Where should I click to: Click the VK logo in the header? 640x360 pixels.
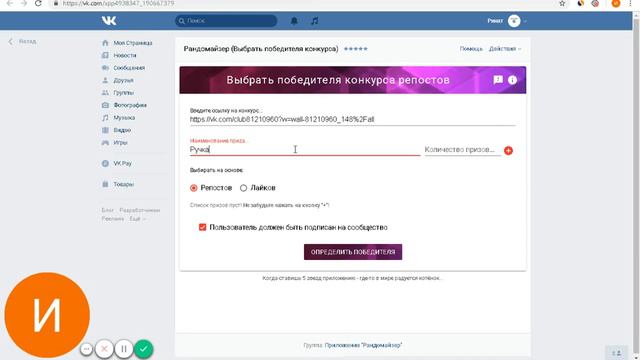(x=109, y=20)
